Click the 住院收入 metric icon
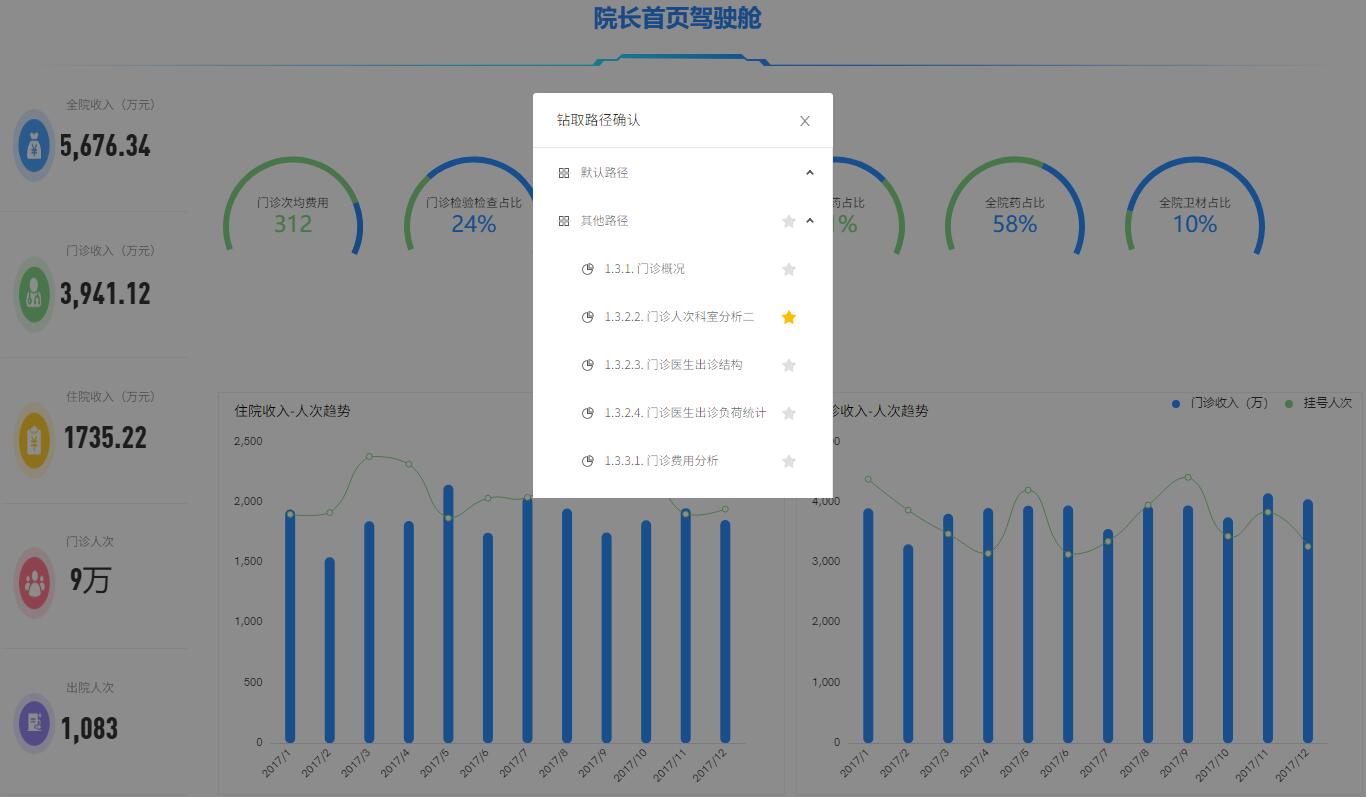 click(33, 440)
